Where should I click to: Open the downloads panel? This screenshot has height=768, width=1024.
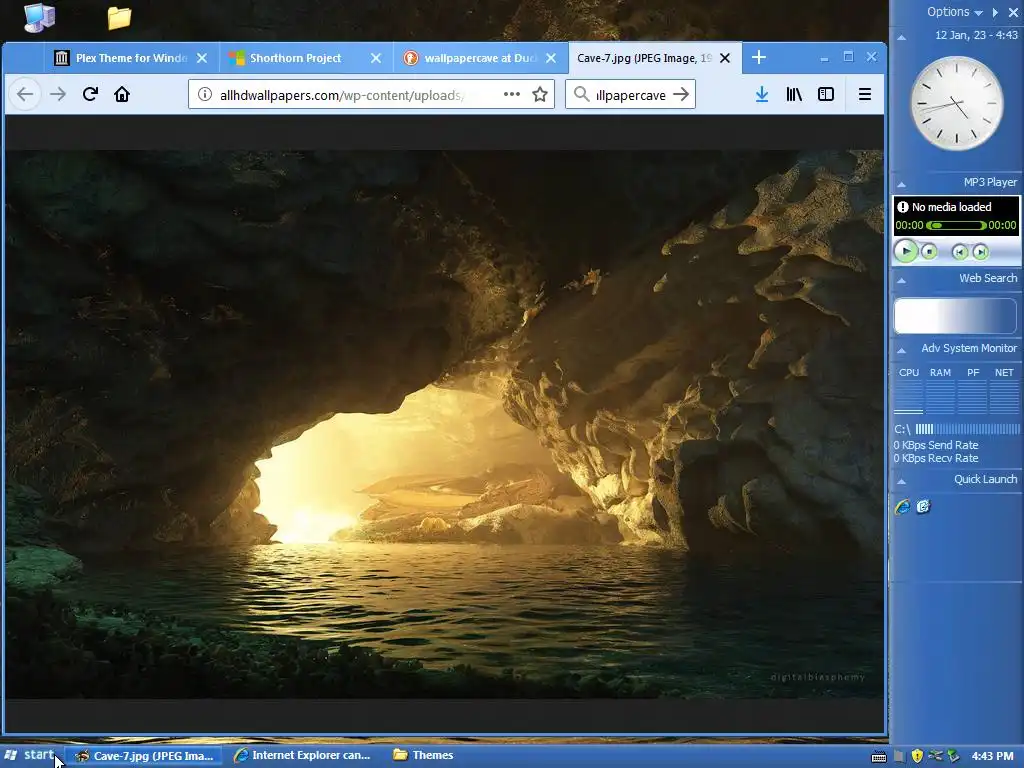point(761,95)
